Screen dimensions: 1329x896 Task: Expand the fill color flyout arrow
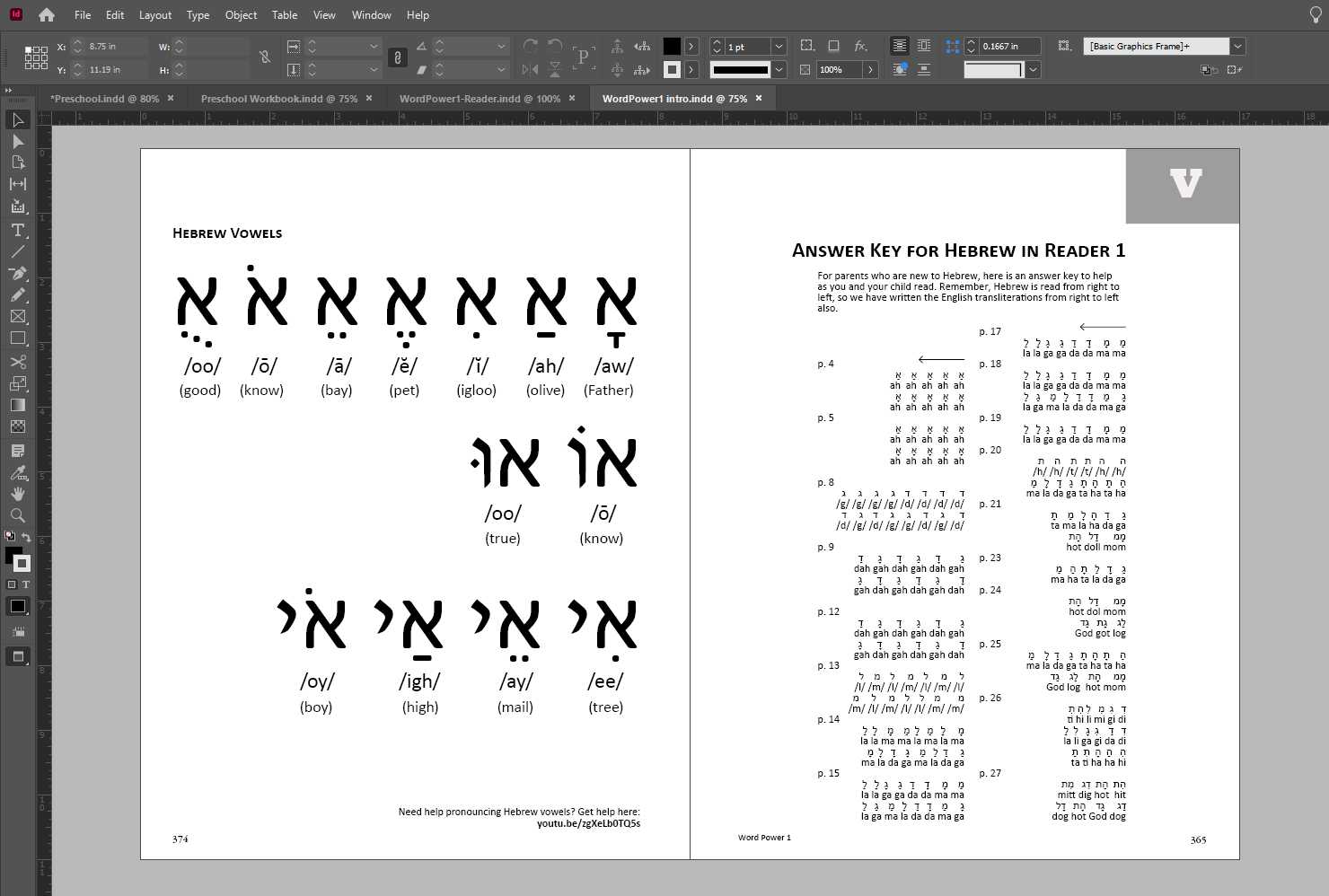(691, 46)
